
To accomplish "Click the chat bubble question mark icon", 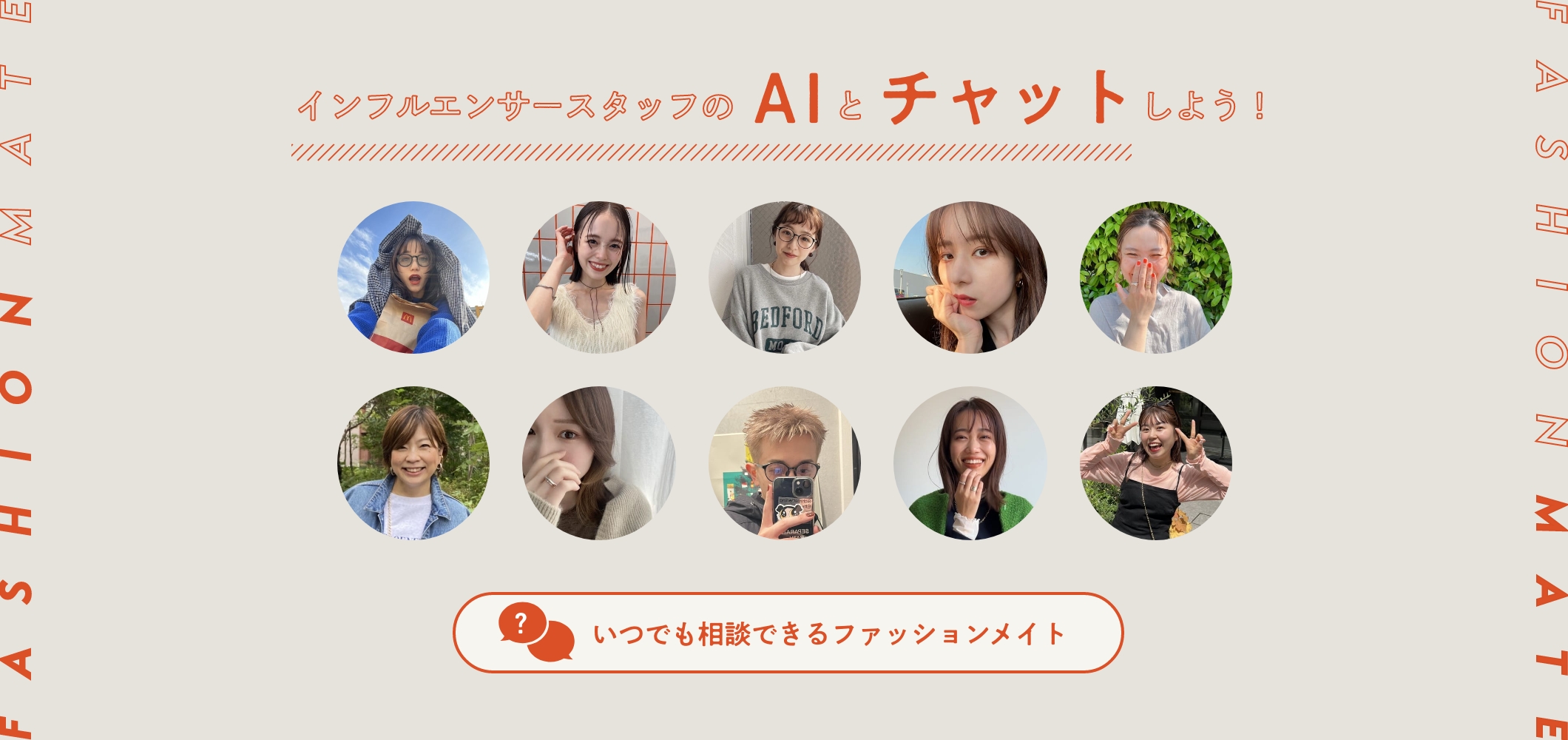I will pos(536,633).
